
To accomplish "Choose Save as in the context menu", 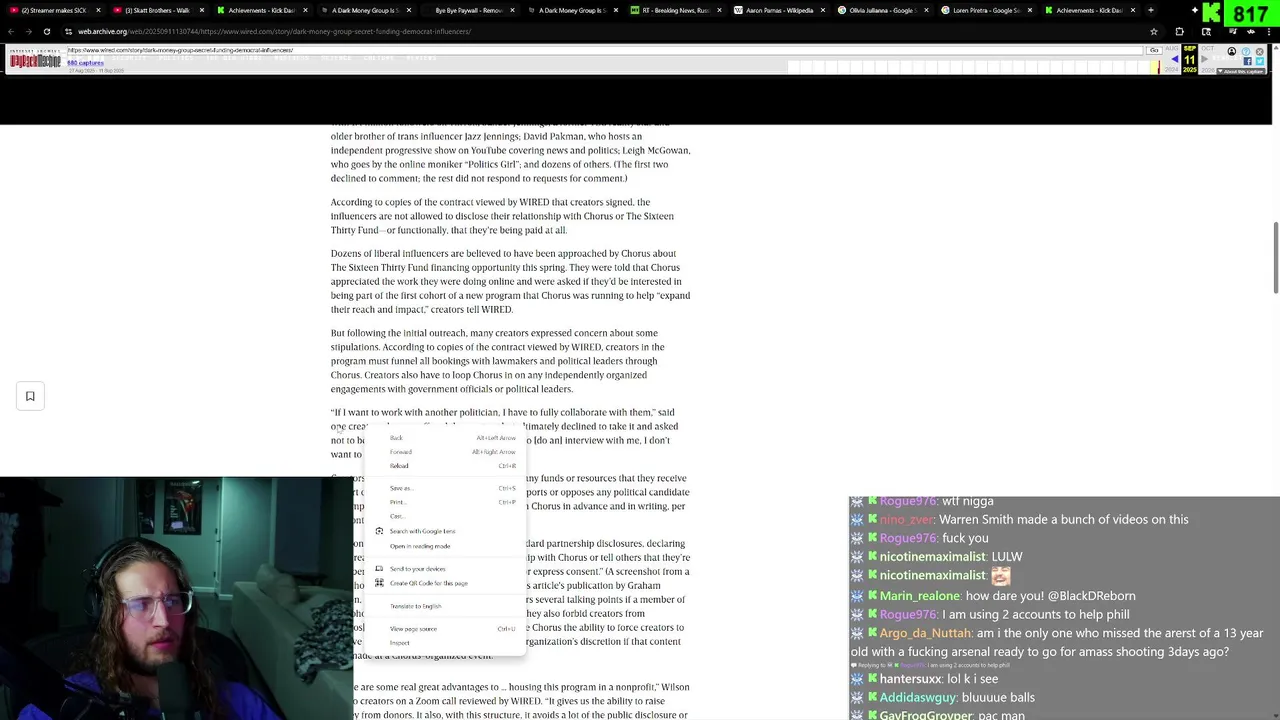I will pyautogui.click(x=444, y=488).
